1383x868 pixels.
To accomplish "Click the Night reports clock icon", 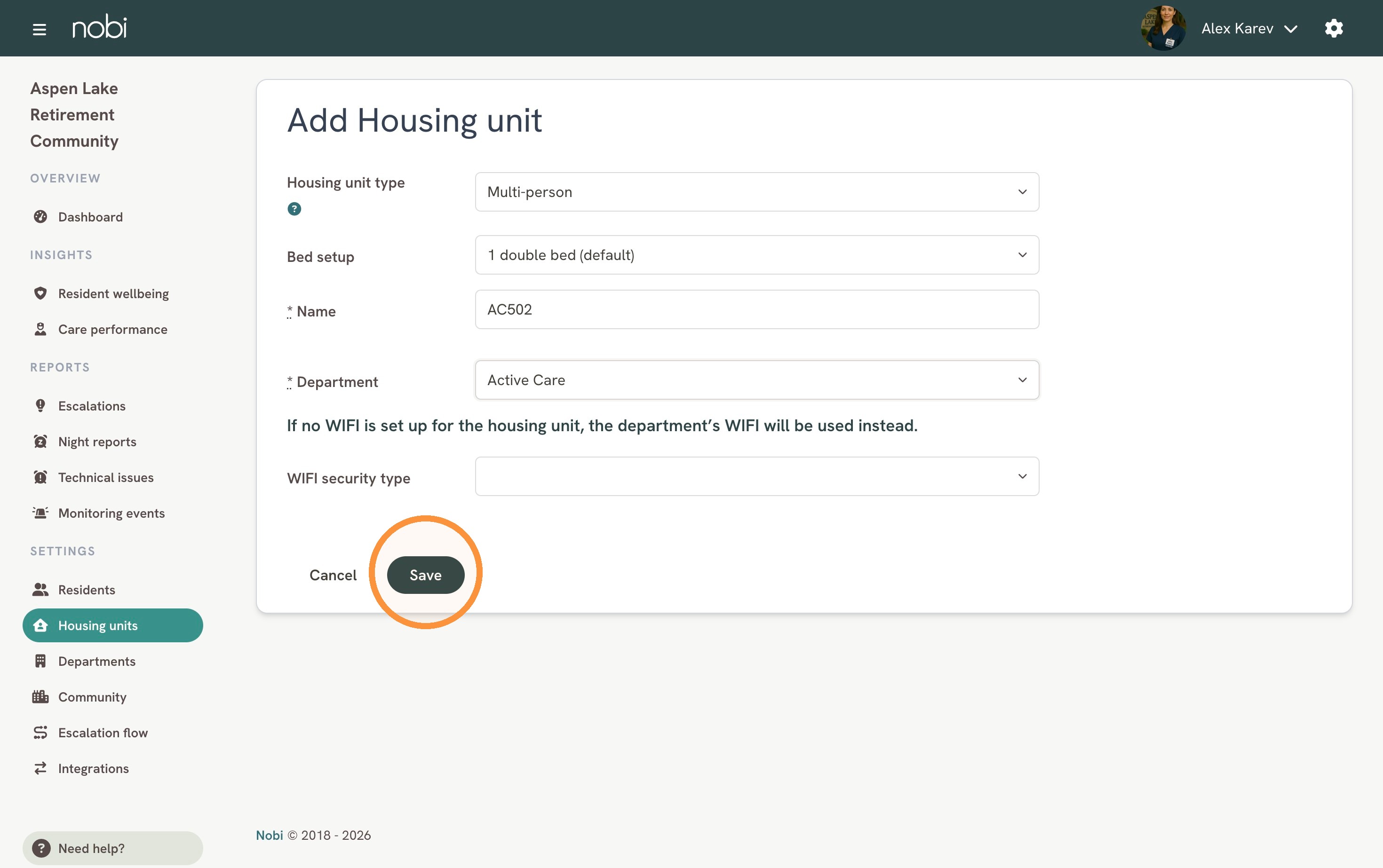I will click(x=40, y=442).
